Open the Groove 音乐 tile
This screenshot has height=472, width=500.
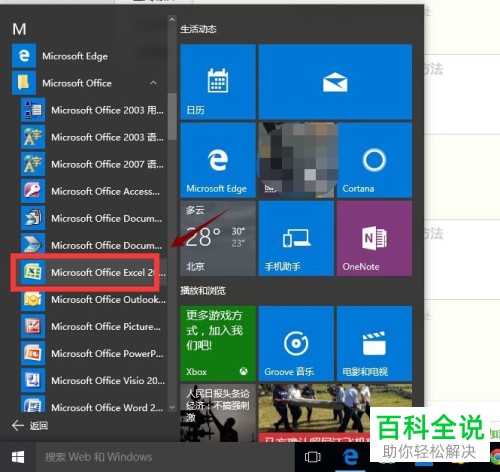coord(296,343)
